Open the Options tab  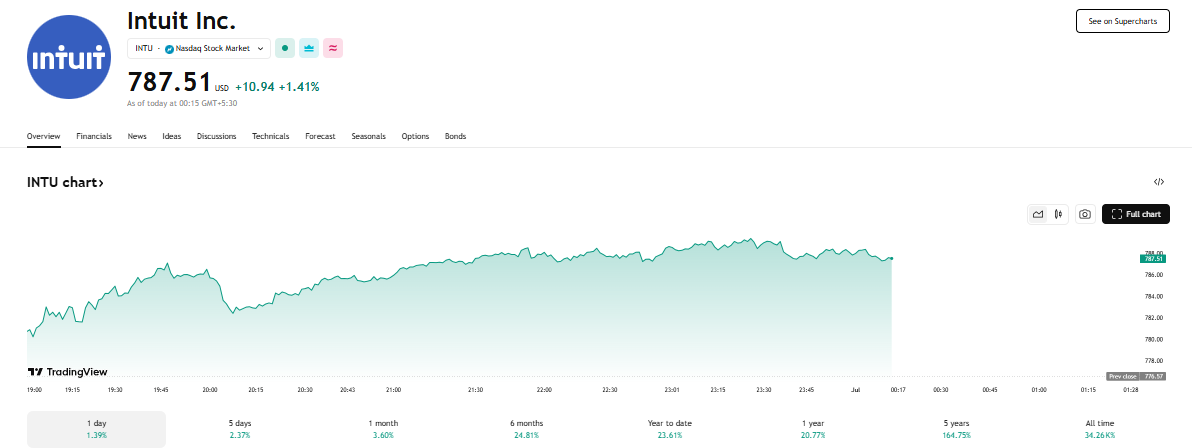coord(415,136)
